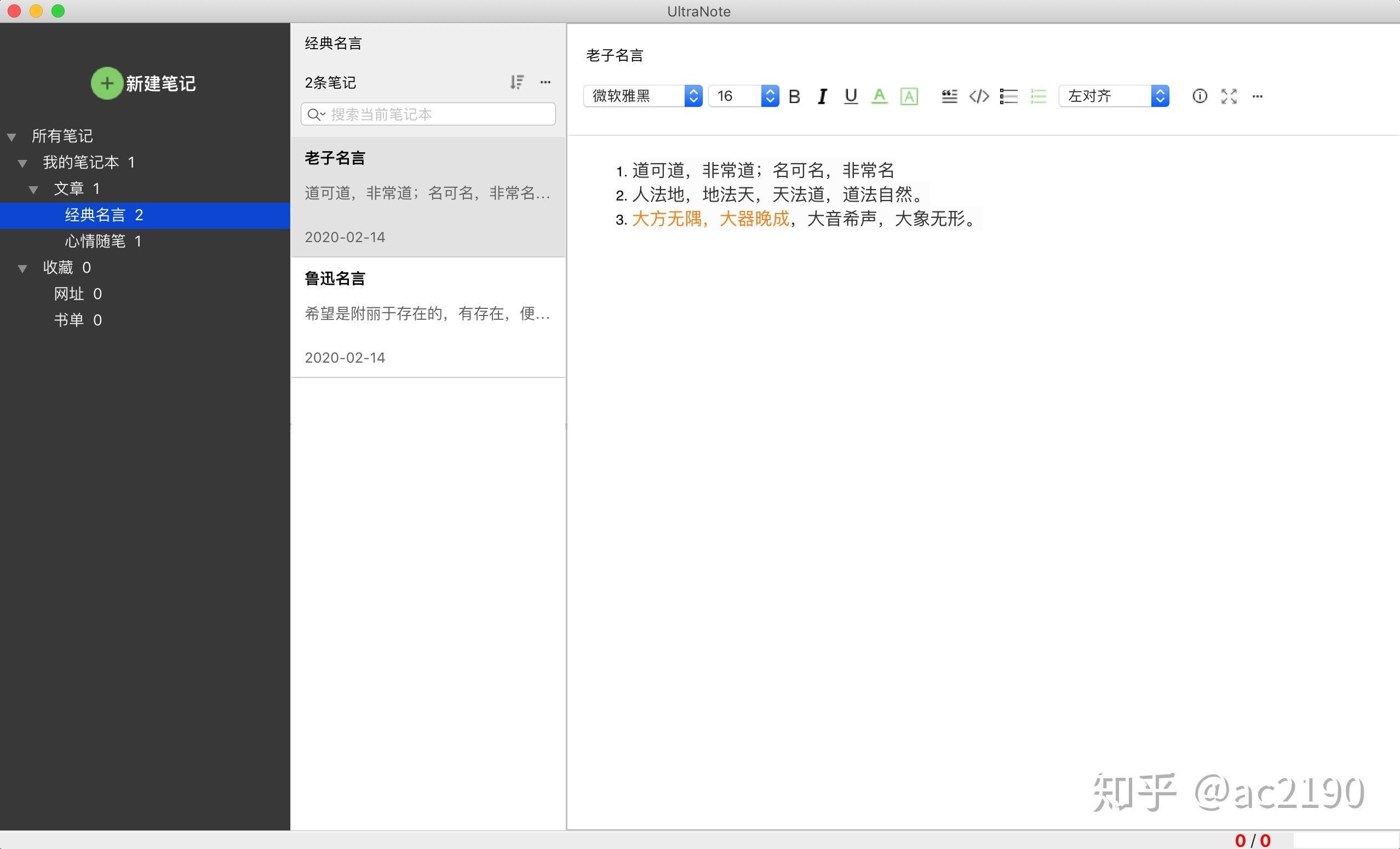This screenshot has height=849, width=1400.
Task: Open the 微软雅黑 font dropdown
Action: (x=642, y=96)
